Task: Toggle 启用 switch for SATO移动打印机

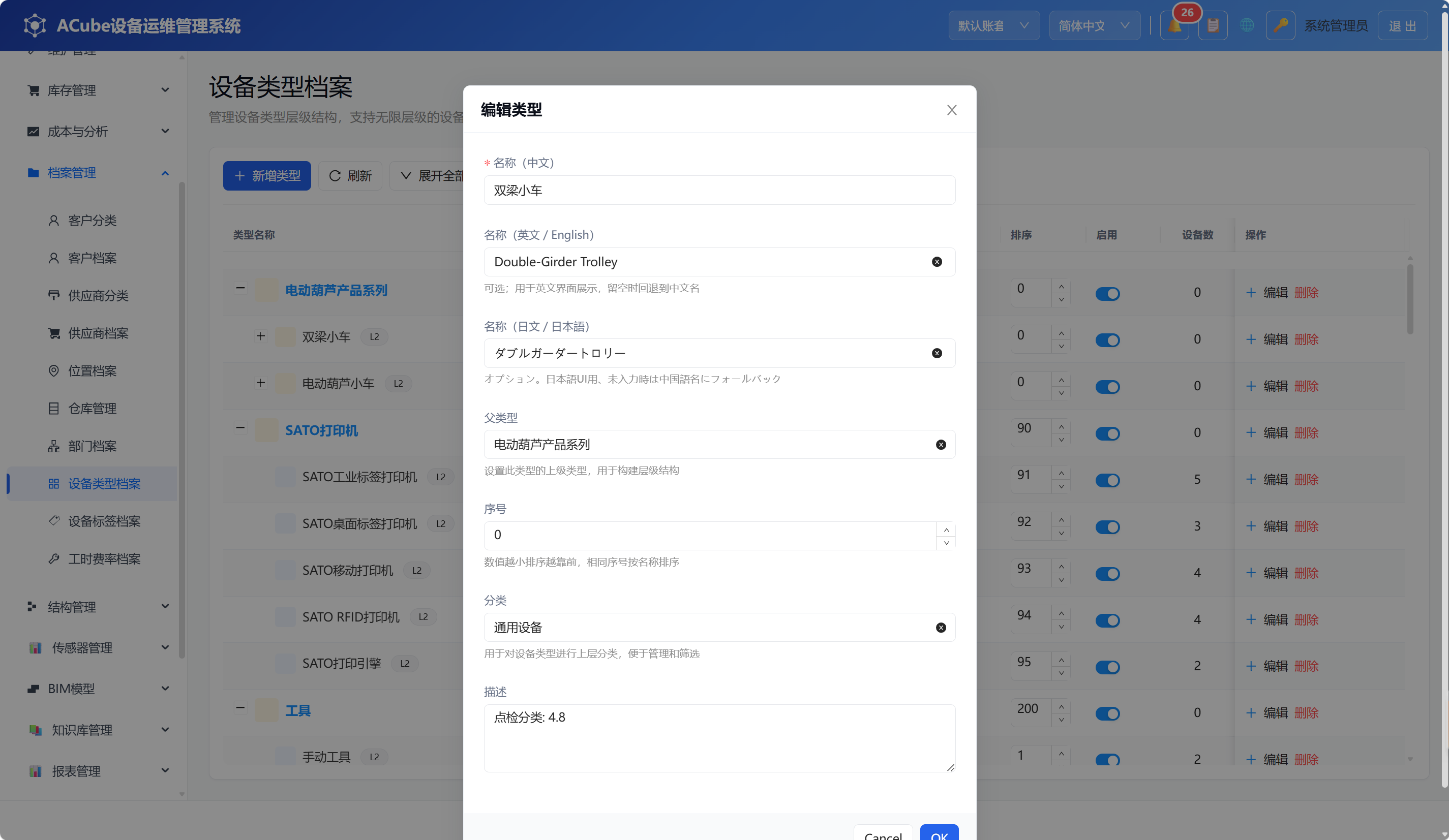Action: 1107,573
